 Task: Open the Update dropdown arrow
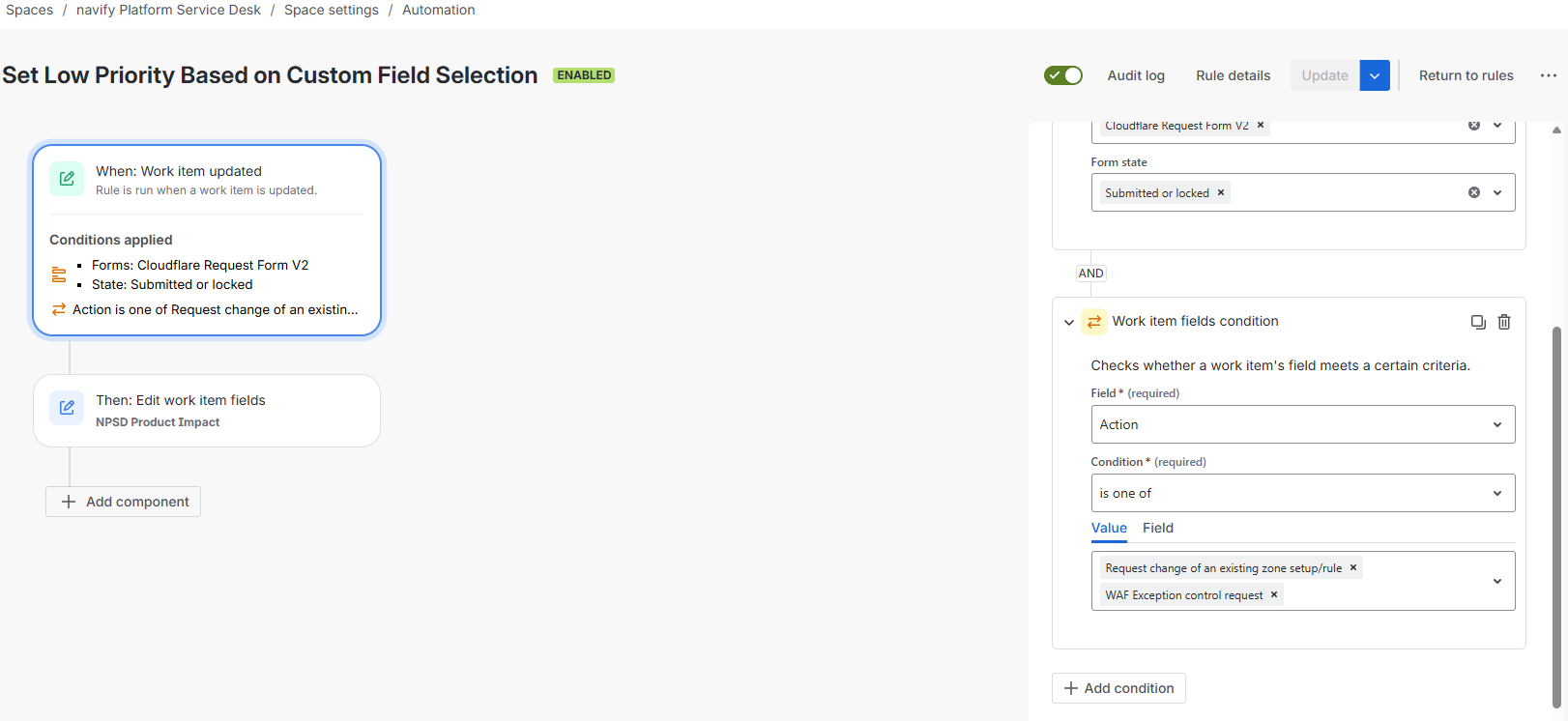(x=1375, y=75)
